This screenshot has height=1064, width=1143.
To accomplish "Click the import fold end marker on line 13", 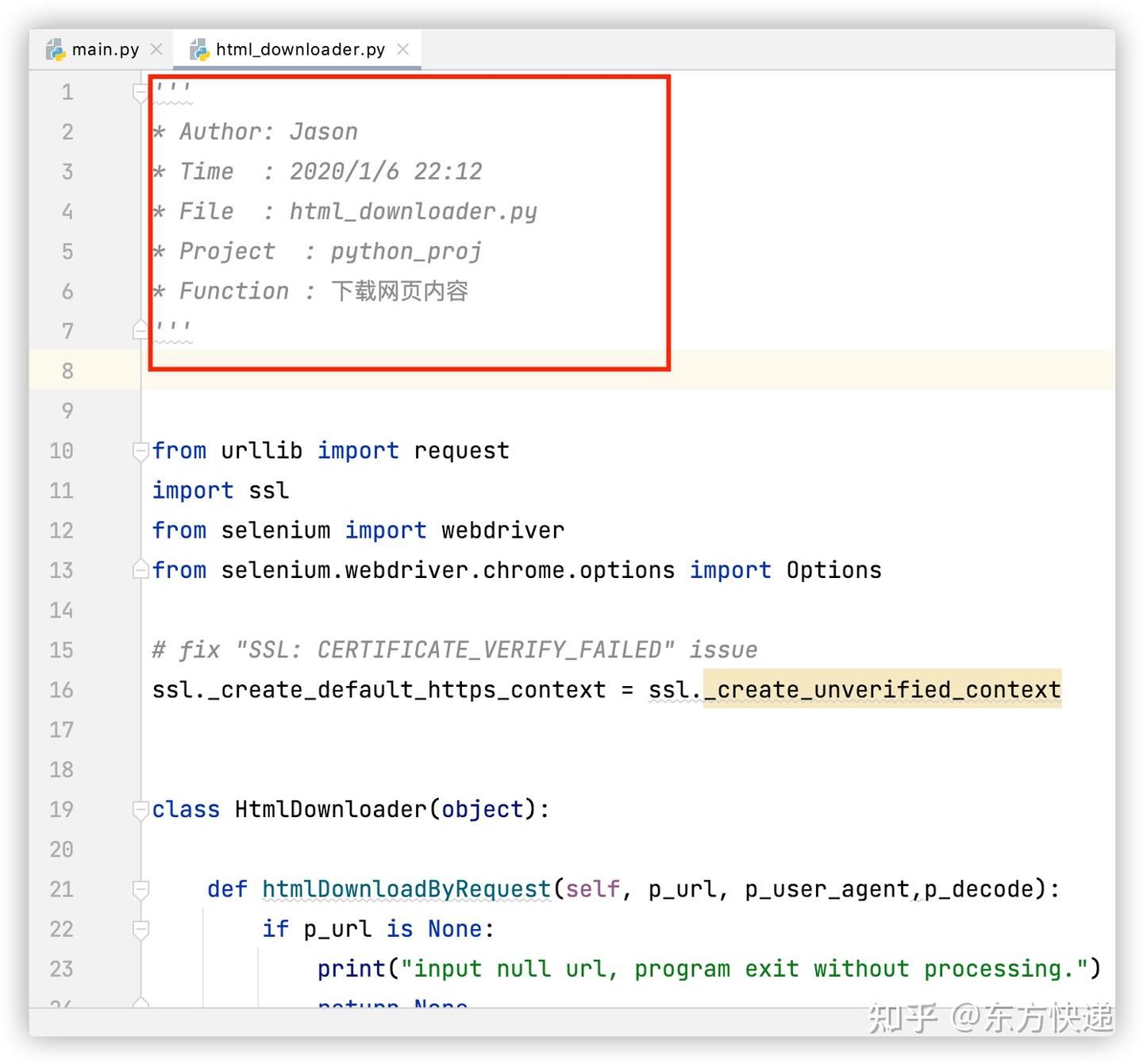I will tap(140, 569).
